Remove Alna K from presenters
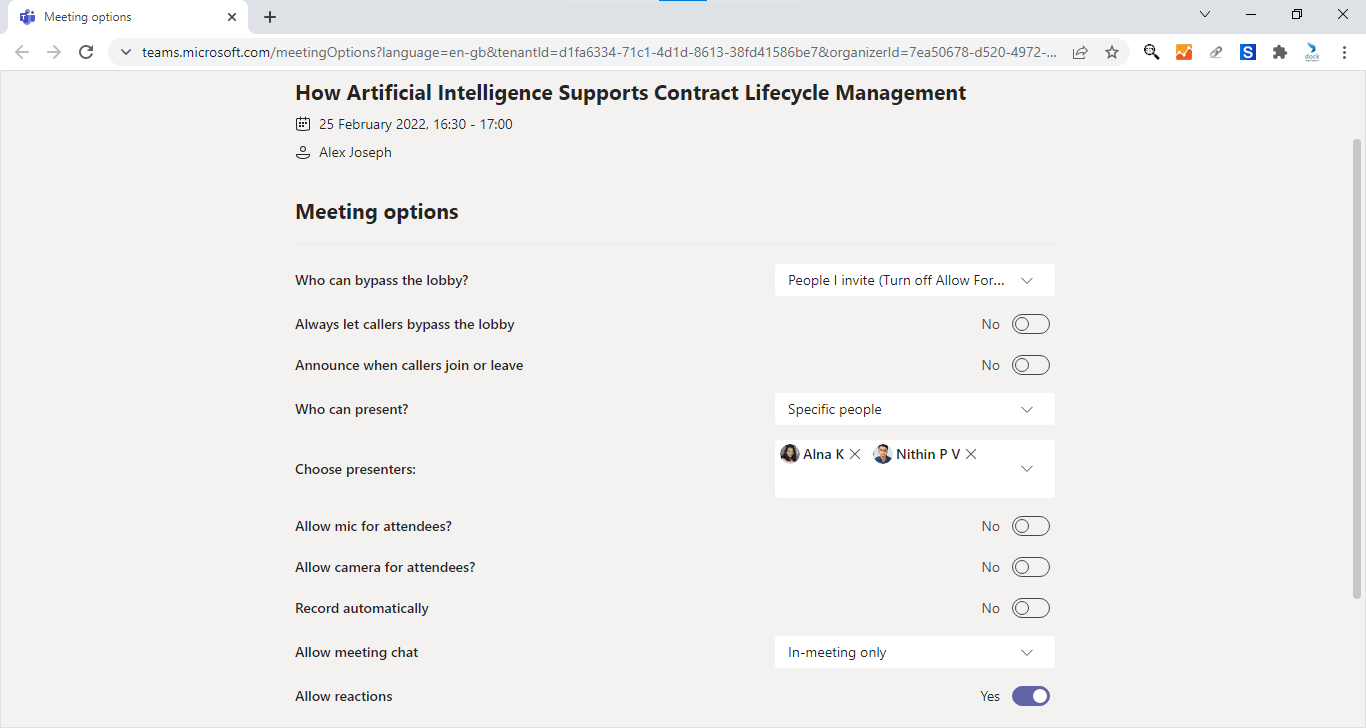 pos(855,453)
